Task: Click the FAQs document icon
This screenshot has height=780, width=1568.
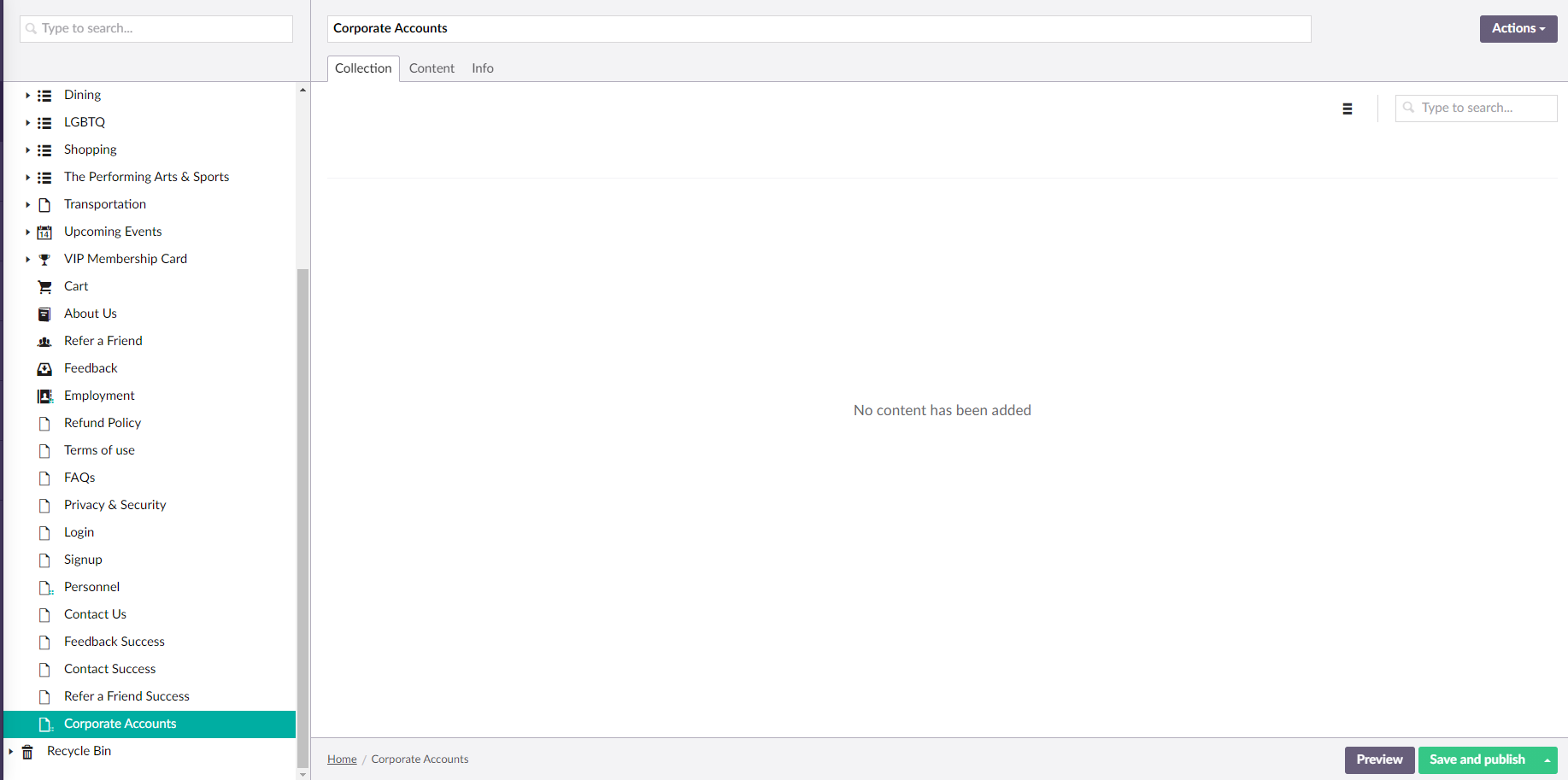Action: (x=44, y=478)
